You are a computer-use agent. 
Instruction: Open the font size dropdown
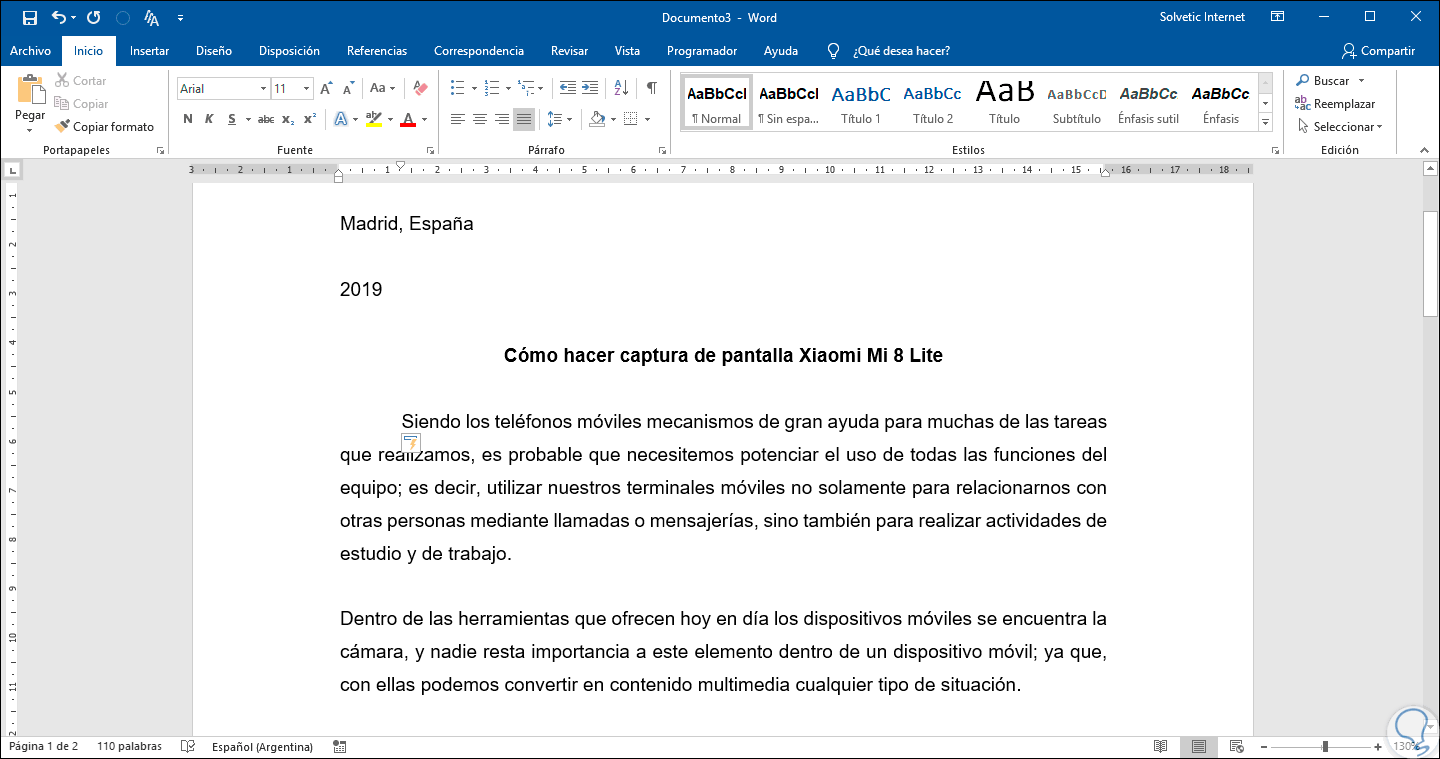click(x=307, y=89)
